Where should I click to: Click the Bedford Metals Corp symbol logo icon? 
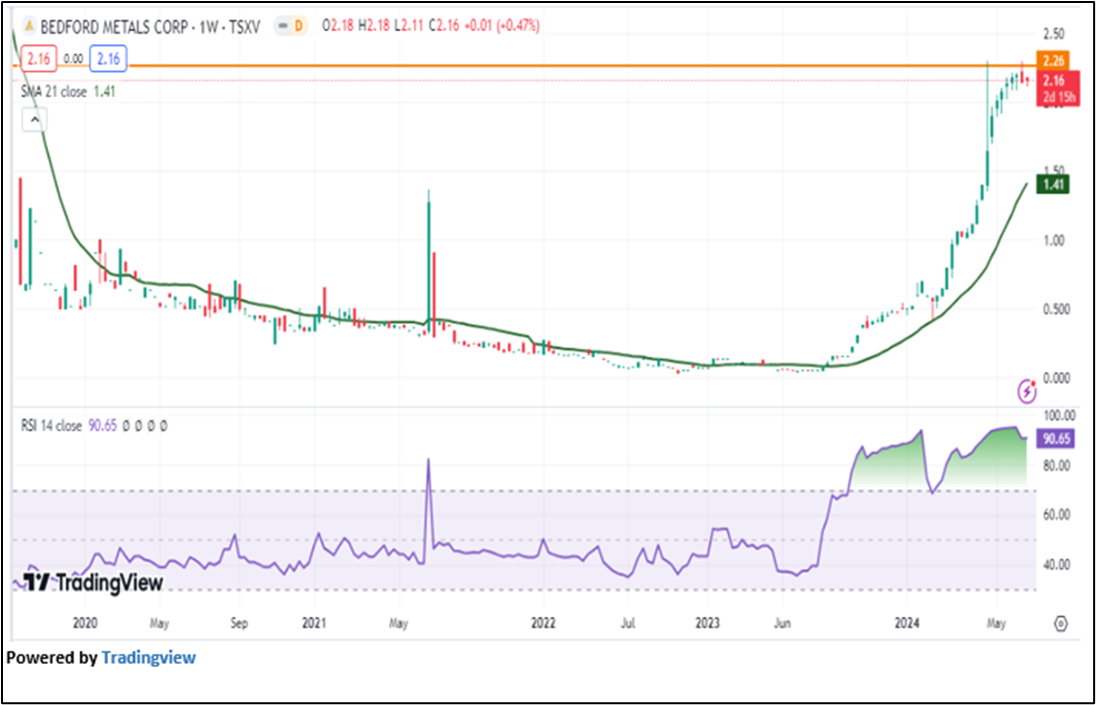29,27
